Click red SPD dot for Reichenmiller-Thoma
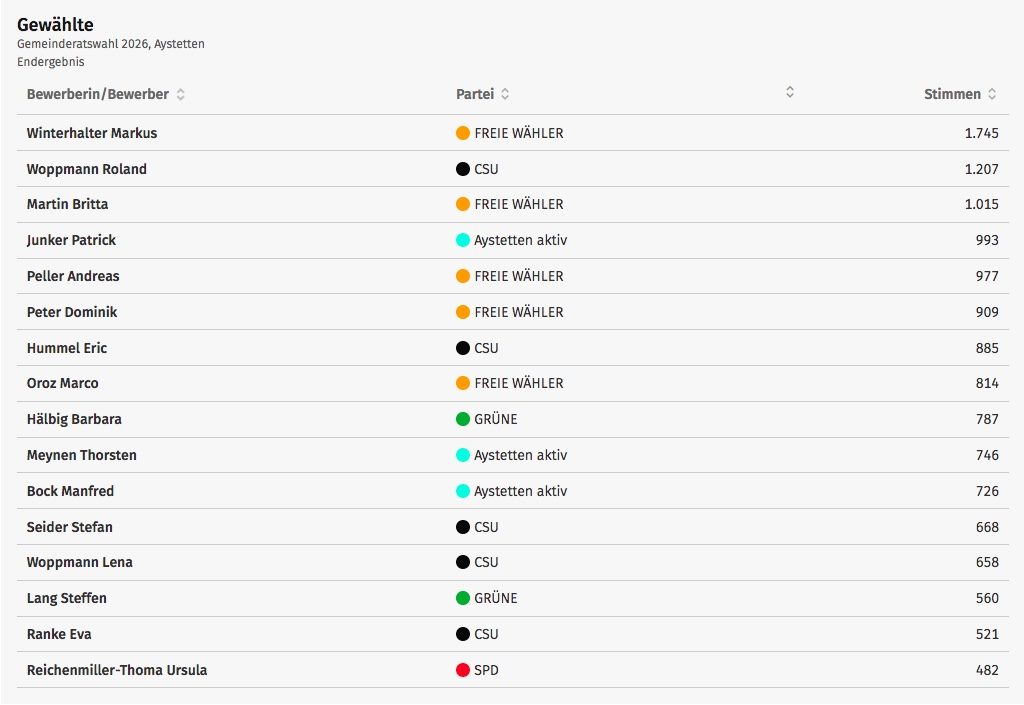Screen dimensions: 1024x705 (x=463, y=670)
